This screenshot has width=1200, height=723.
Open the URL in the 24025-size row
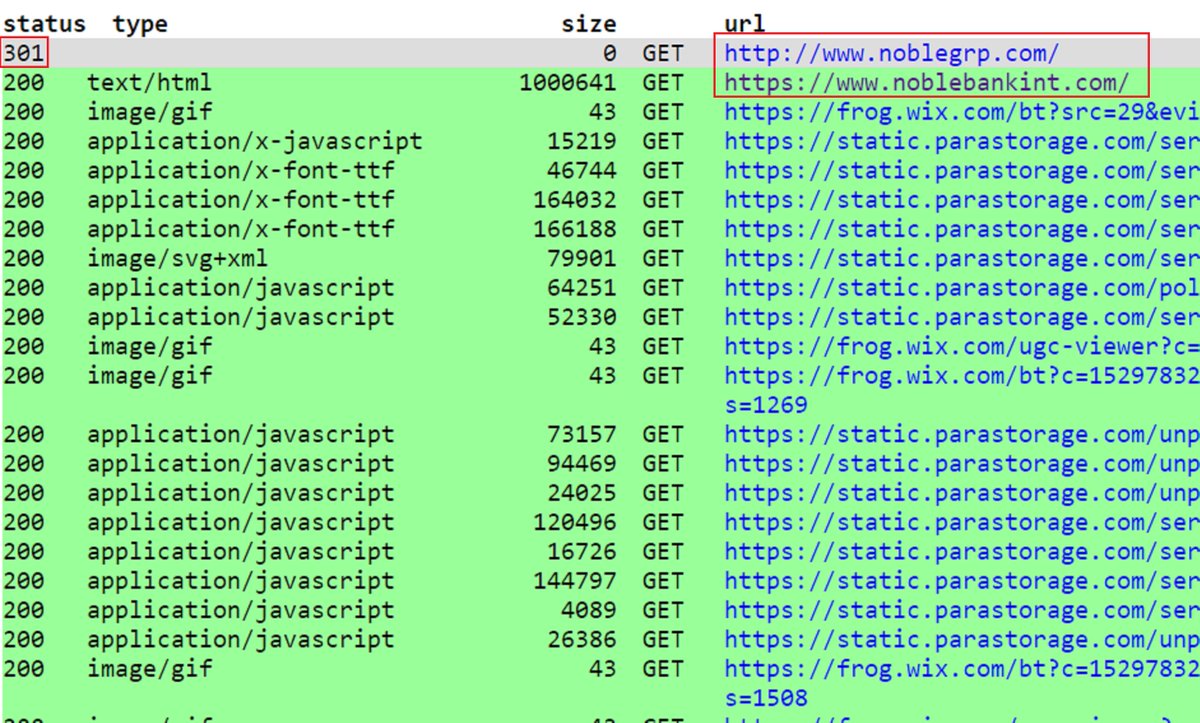[x=962, y=493]
